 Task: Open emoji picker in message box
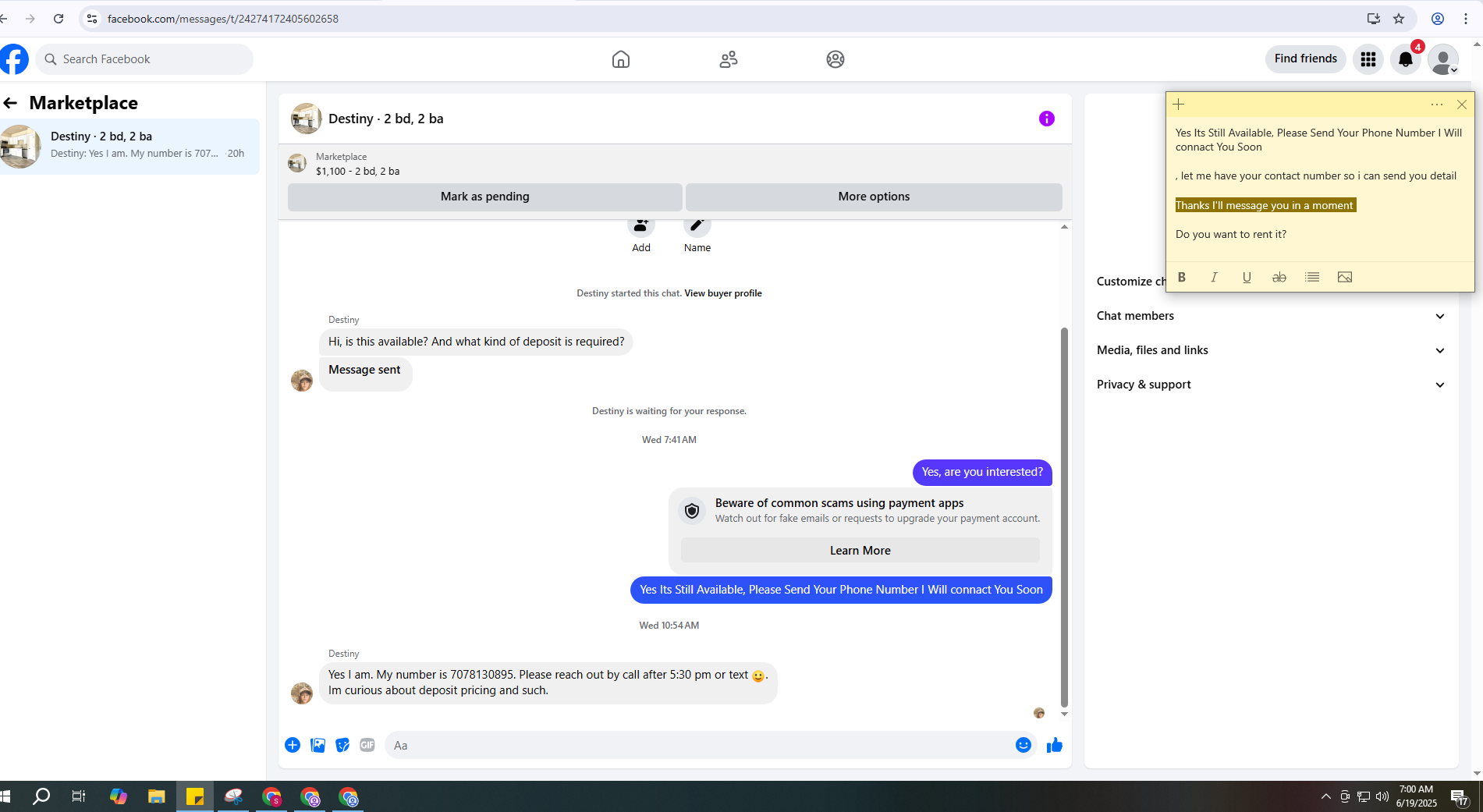(x=1024, y=745)
